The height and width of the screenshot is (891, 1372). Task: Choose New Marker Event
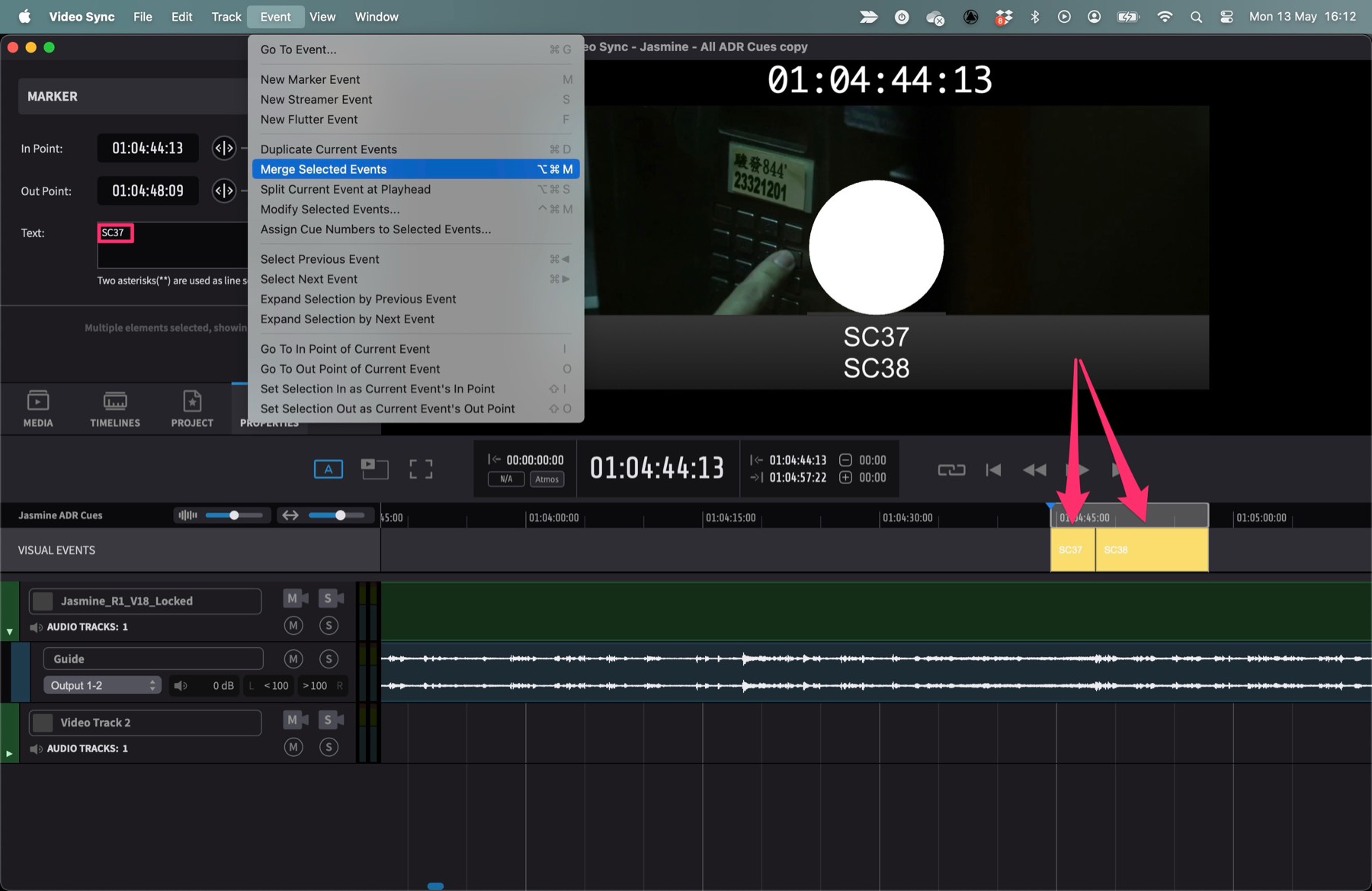[x=416, y=79]
